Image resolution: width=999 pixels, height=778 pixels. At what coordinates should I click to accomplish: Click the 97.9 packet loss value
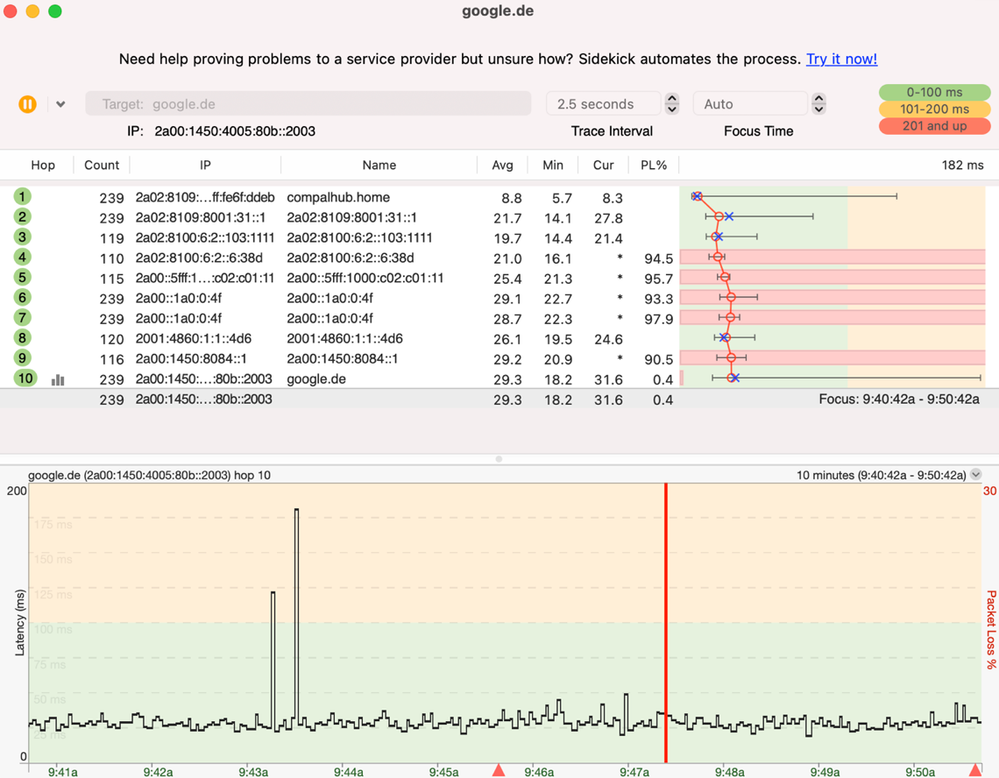[x=658, y=319]
